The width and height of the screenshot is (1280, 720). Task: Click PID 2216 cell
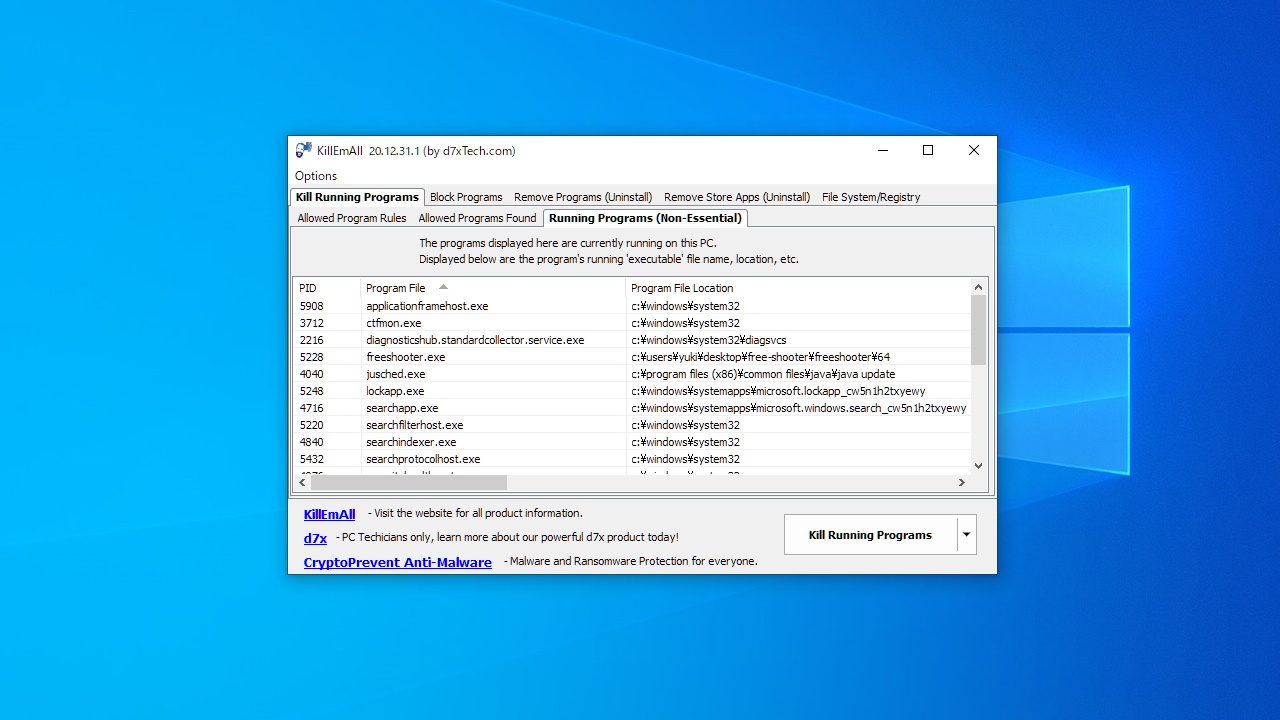(311, 340)
